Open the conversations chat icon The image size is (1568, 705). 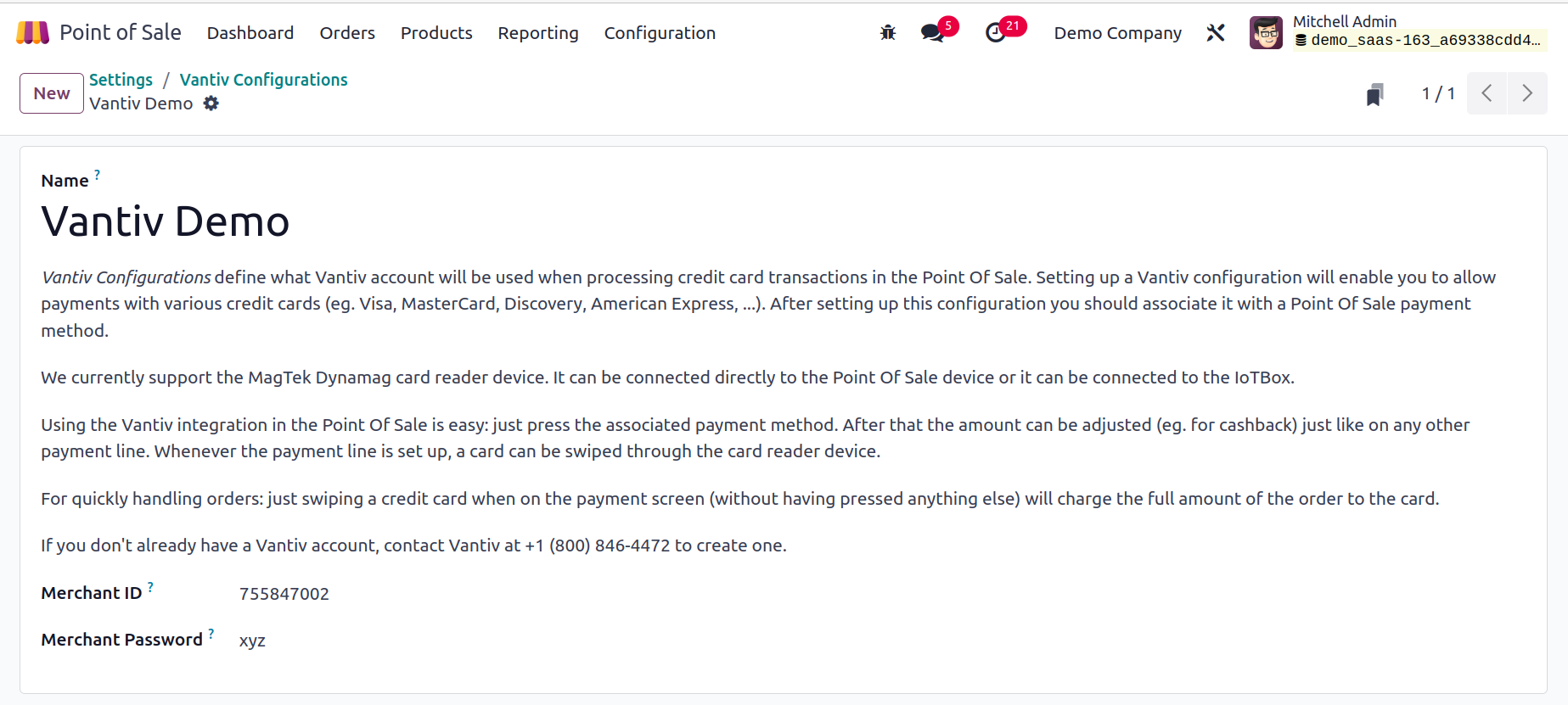click(933, 32)
